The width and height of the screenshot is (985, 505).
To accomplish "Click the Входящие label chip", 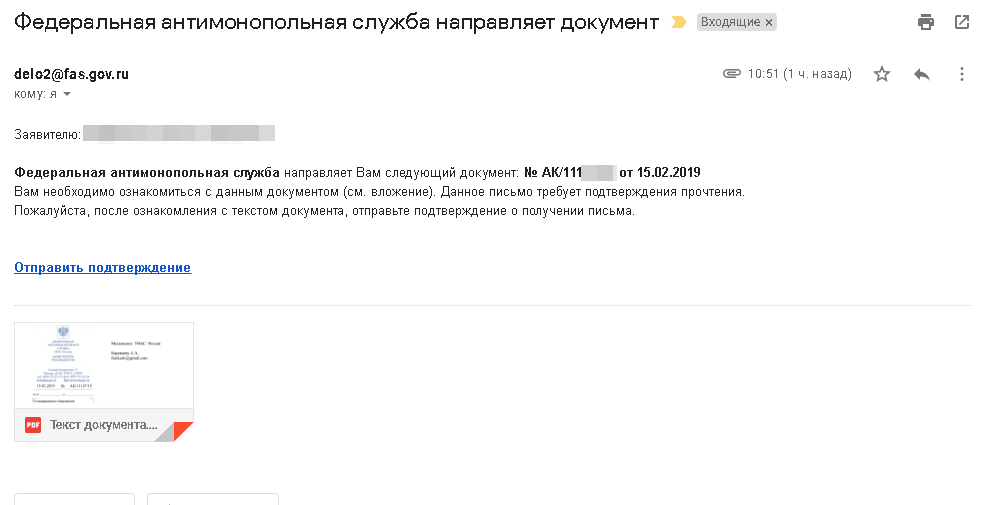I will click(x=731, y=22).
